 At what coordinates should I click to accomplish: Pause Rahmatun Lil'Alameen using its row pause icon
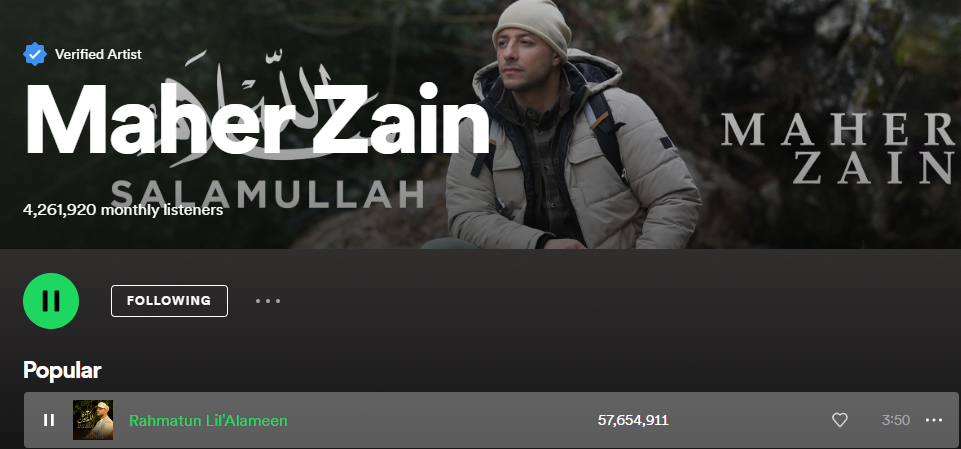click(x=49, y=420)
